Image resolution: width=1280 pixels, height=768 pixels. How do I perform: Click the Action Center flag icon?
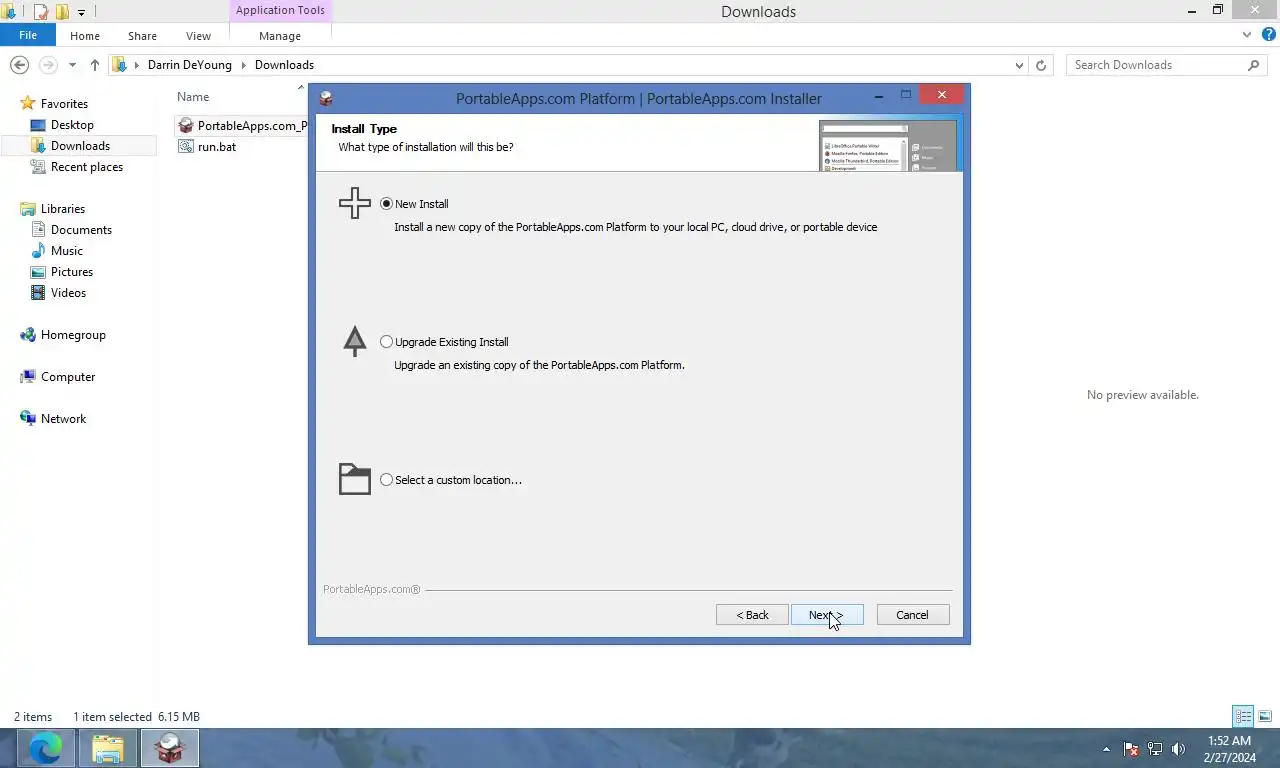1131,748
